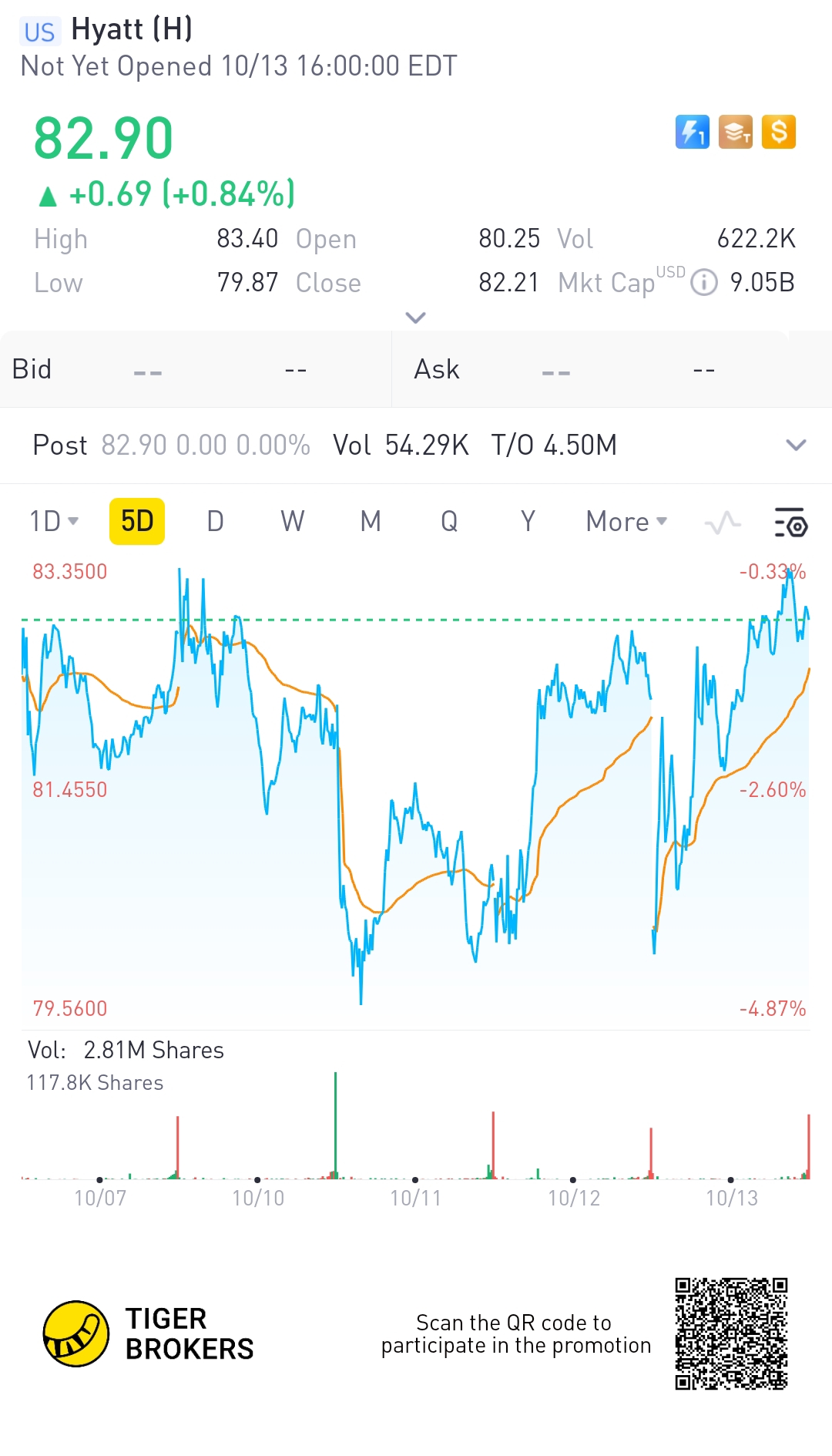Open the More timeframes dropdown
Screen dimensions: 832x1456
coord(626,522)
